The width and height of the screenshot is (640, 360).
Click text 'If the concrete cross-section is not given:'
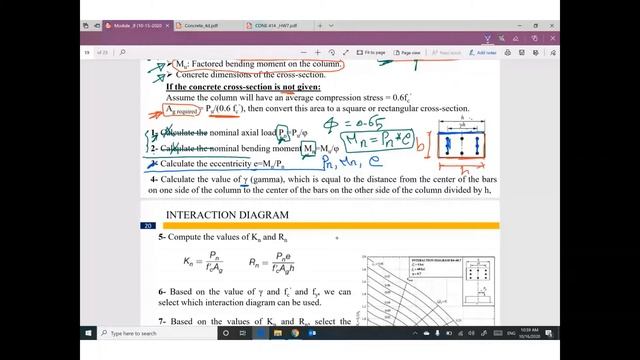click(x=243, y=87)
